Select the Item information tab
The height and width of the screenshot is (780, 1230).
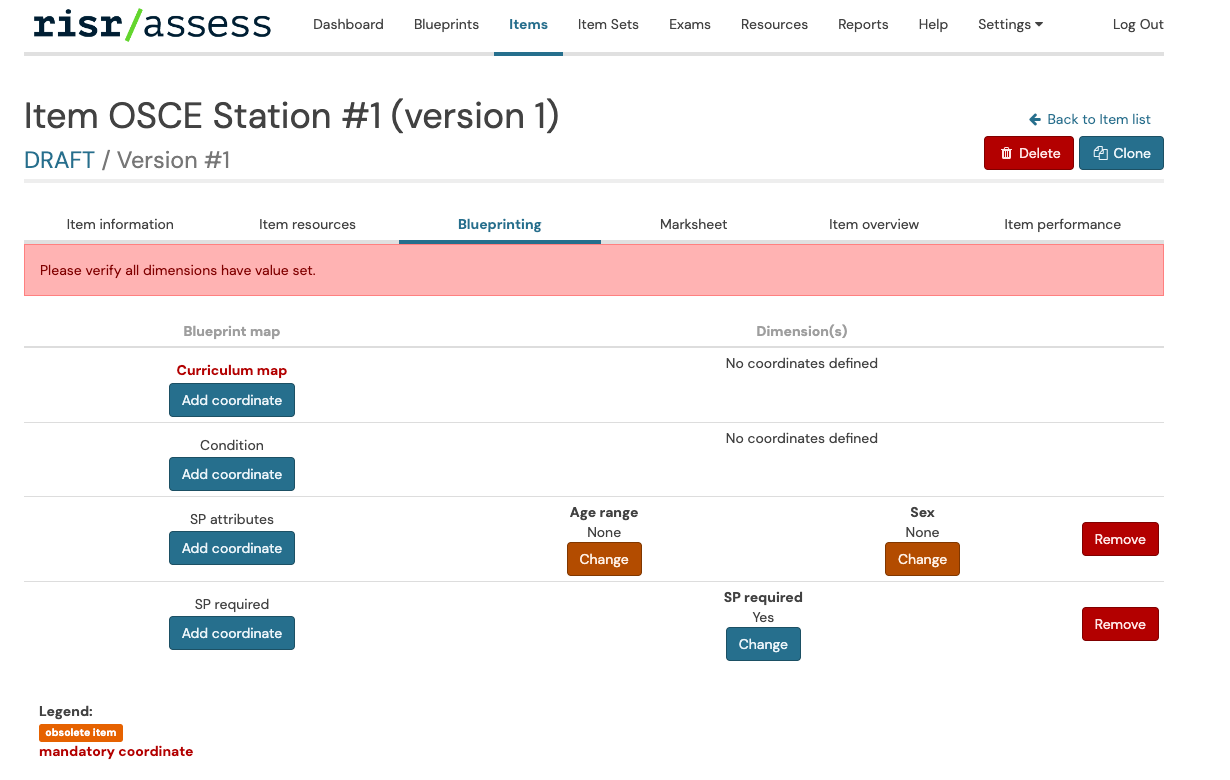[x=120, y=224]
